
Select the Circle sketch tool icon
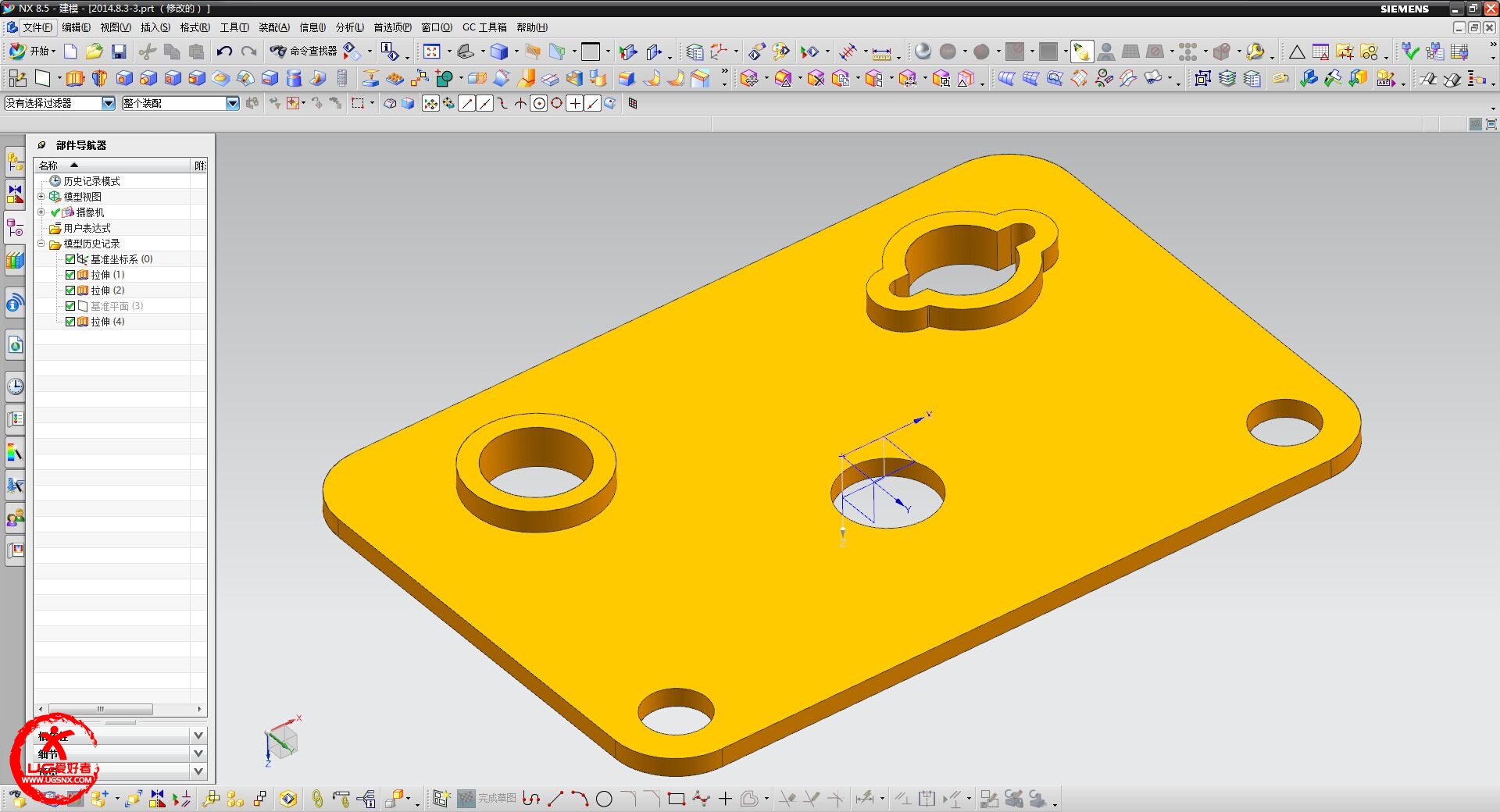tap(604, 798)
